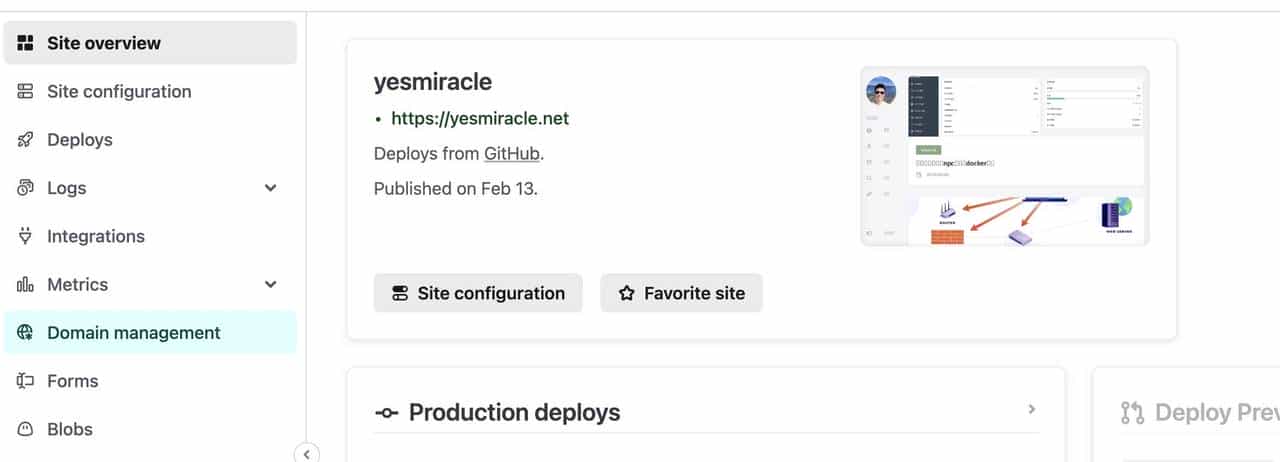The width and height of the screenshot is (1280, 462).
Task: Follow the GitHub link
Action: coord(512,154)
